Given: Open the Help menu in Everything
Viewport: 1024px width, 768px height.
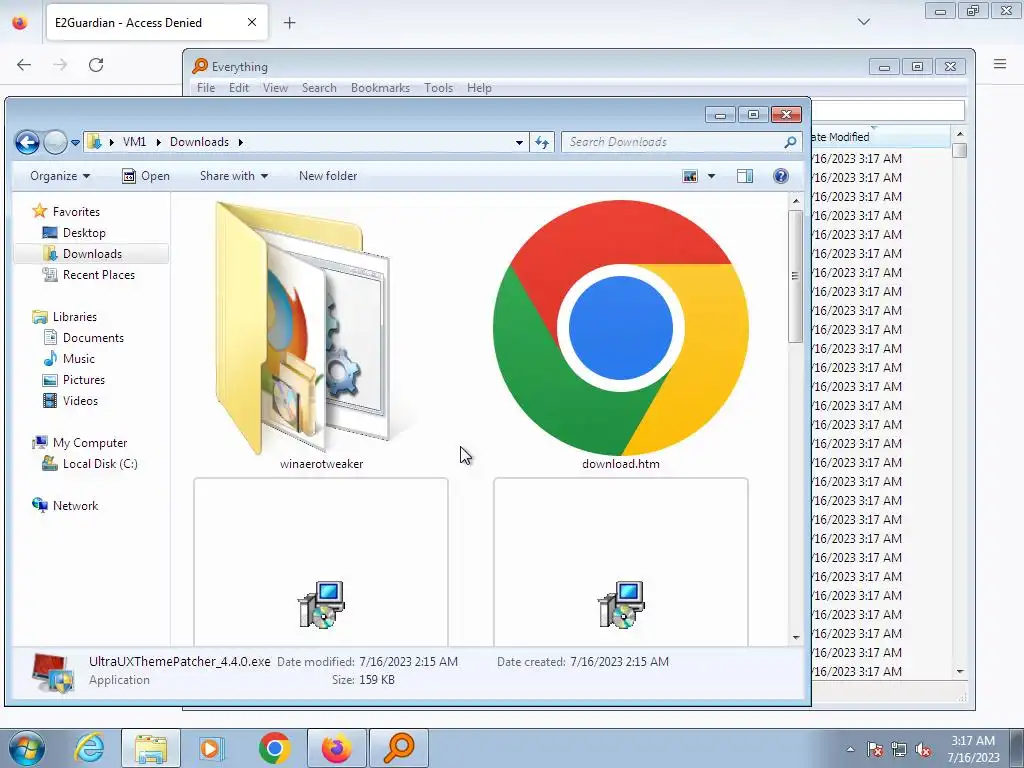Looking at the screenshot, I should tap(479, 88).
